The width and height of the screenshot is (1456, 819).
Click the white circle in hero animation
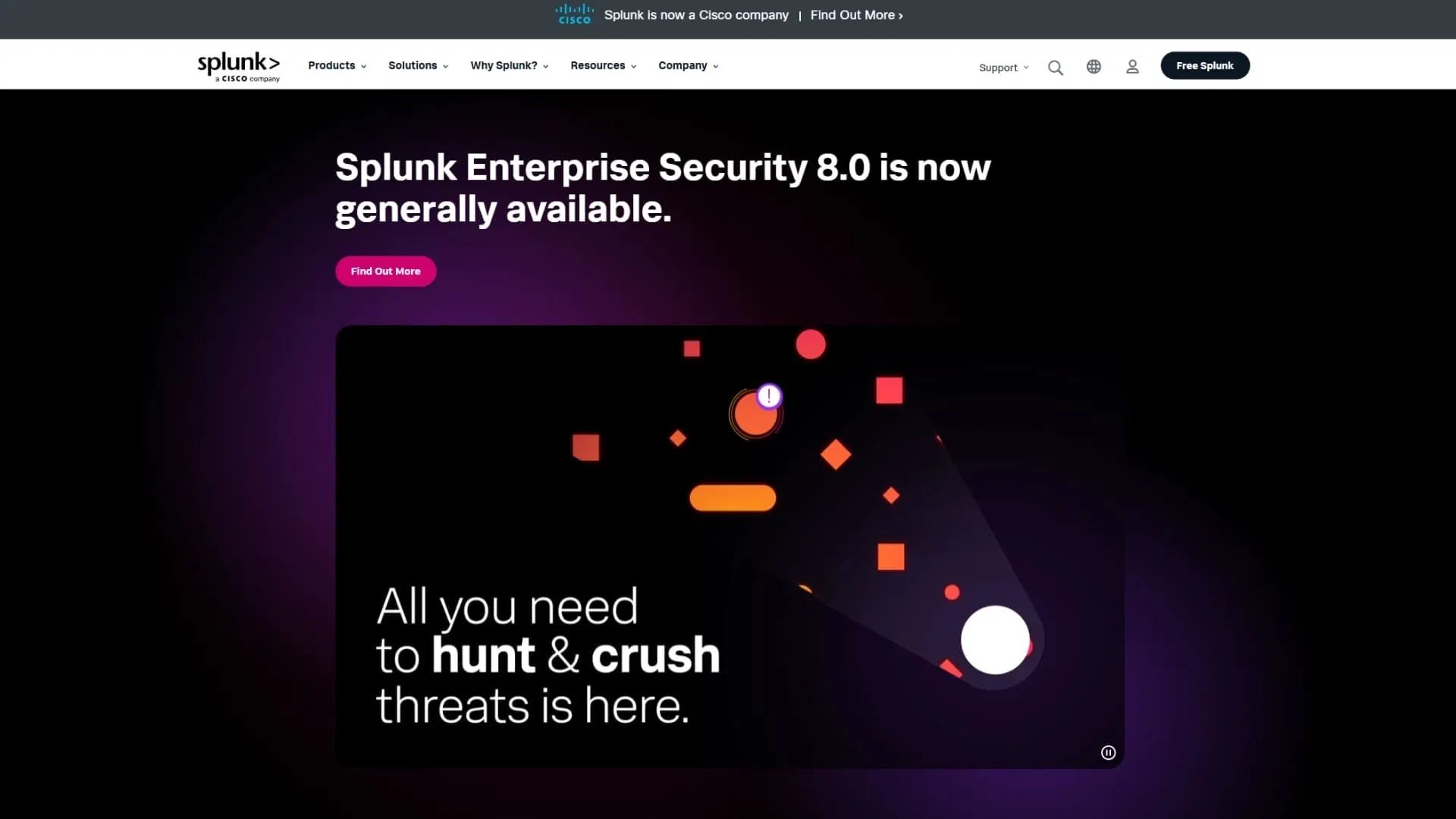(x=995, y=639)
